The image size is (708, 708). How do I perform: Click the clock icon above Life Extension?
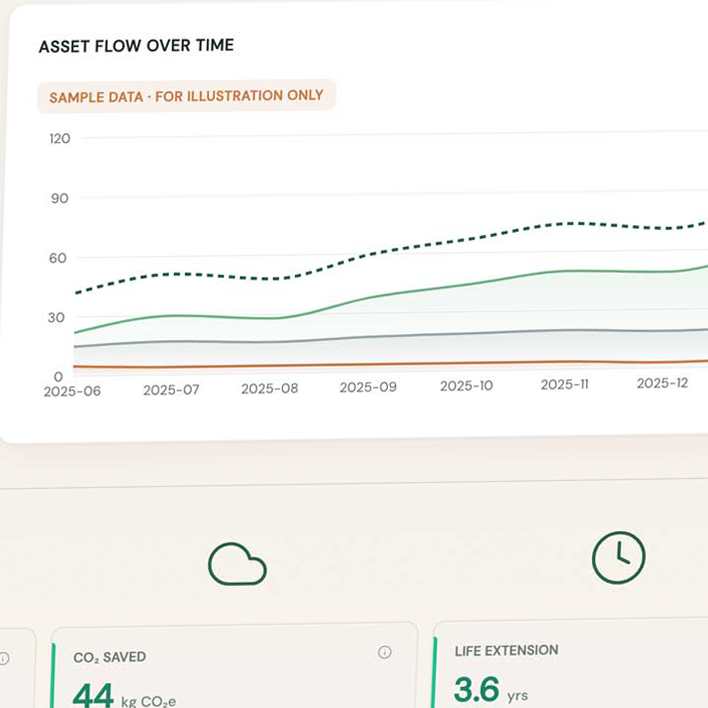[619, 558]
